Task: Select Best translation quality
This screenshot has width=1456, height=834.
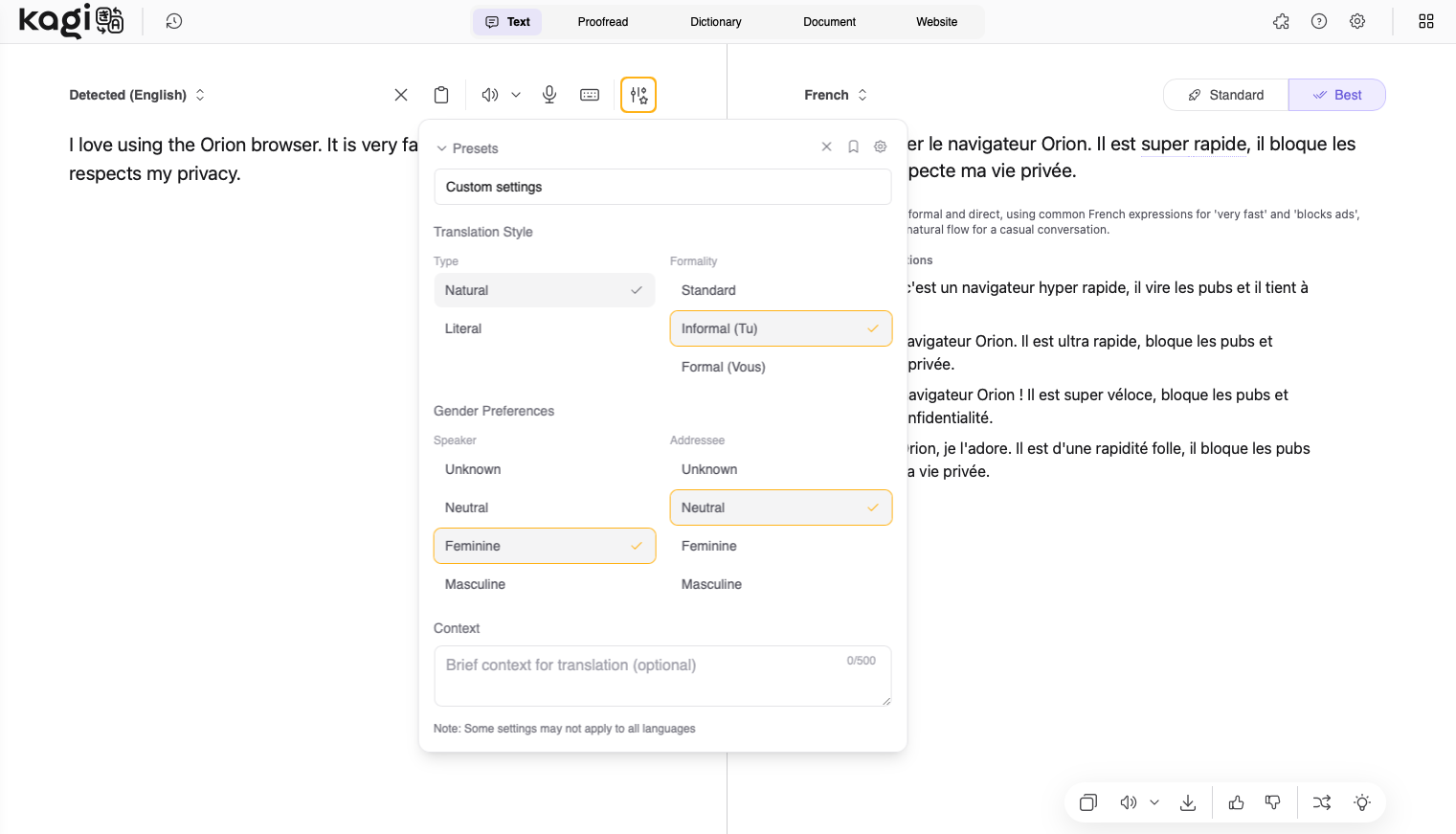Action: tap(1337, 95)
